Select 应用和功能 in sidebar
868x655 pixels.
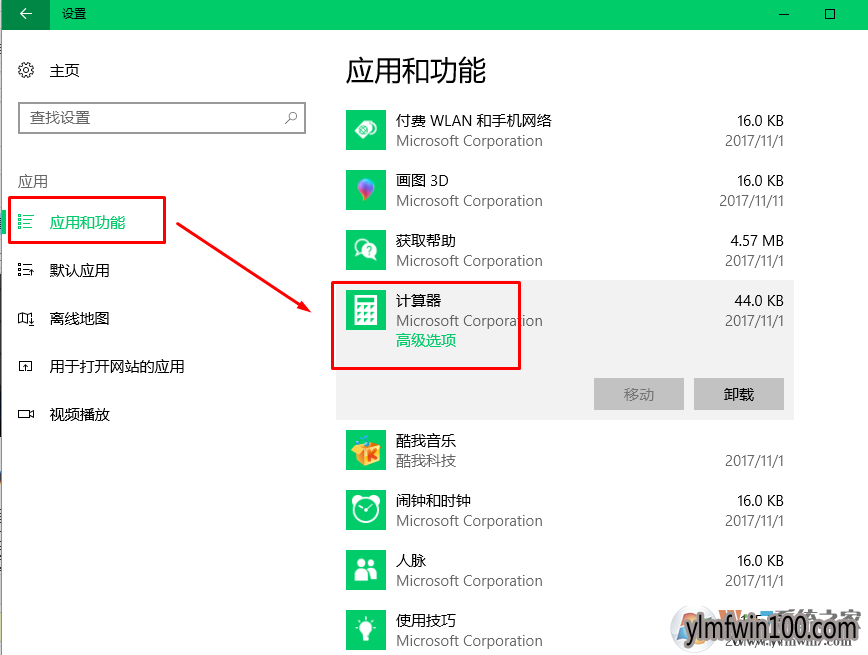pyautogui.click(x=87, y=223)
